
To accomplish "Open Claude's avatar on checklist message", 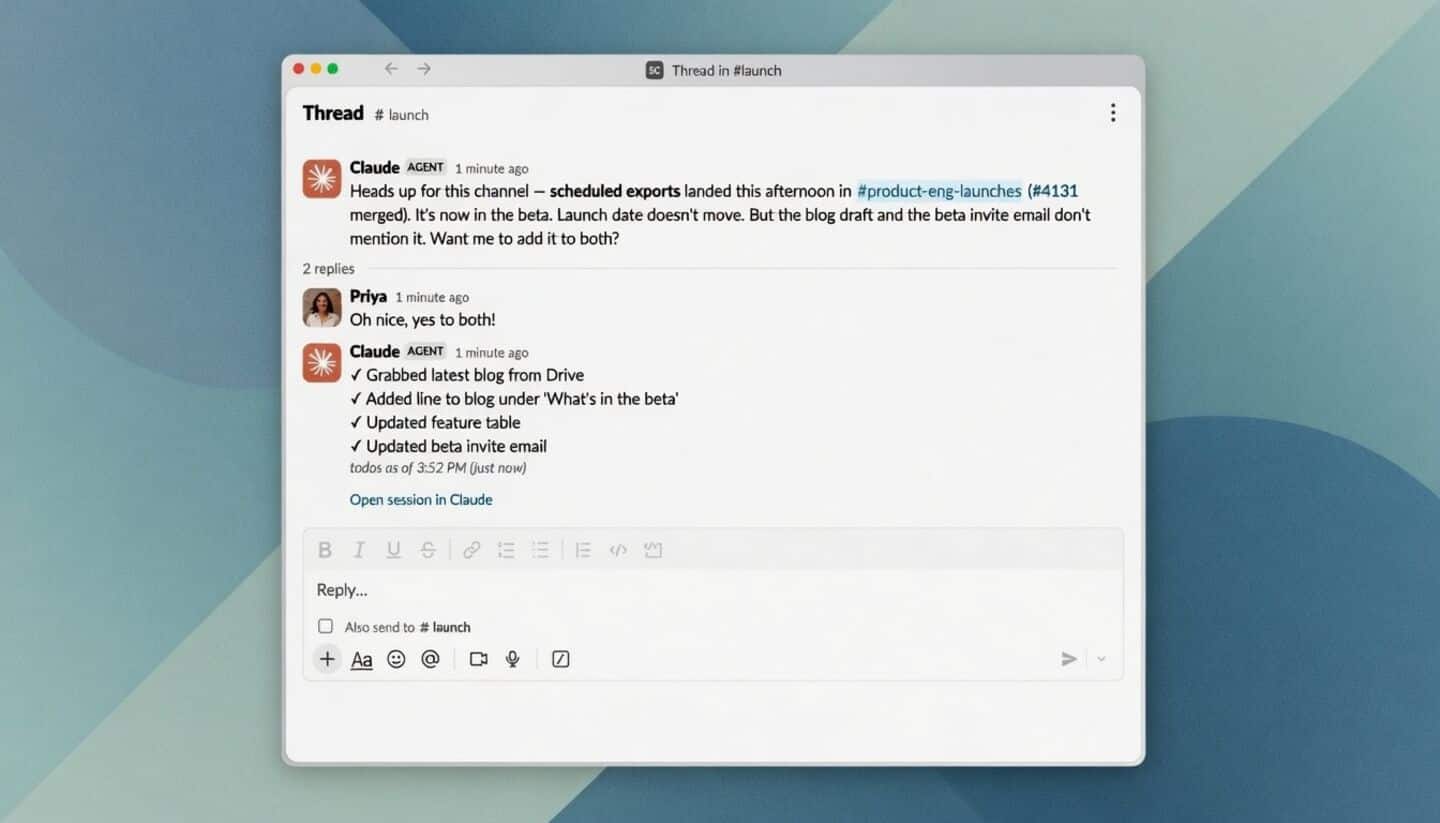I will pos(322,363).
